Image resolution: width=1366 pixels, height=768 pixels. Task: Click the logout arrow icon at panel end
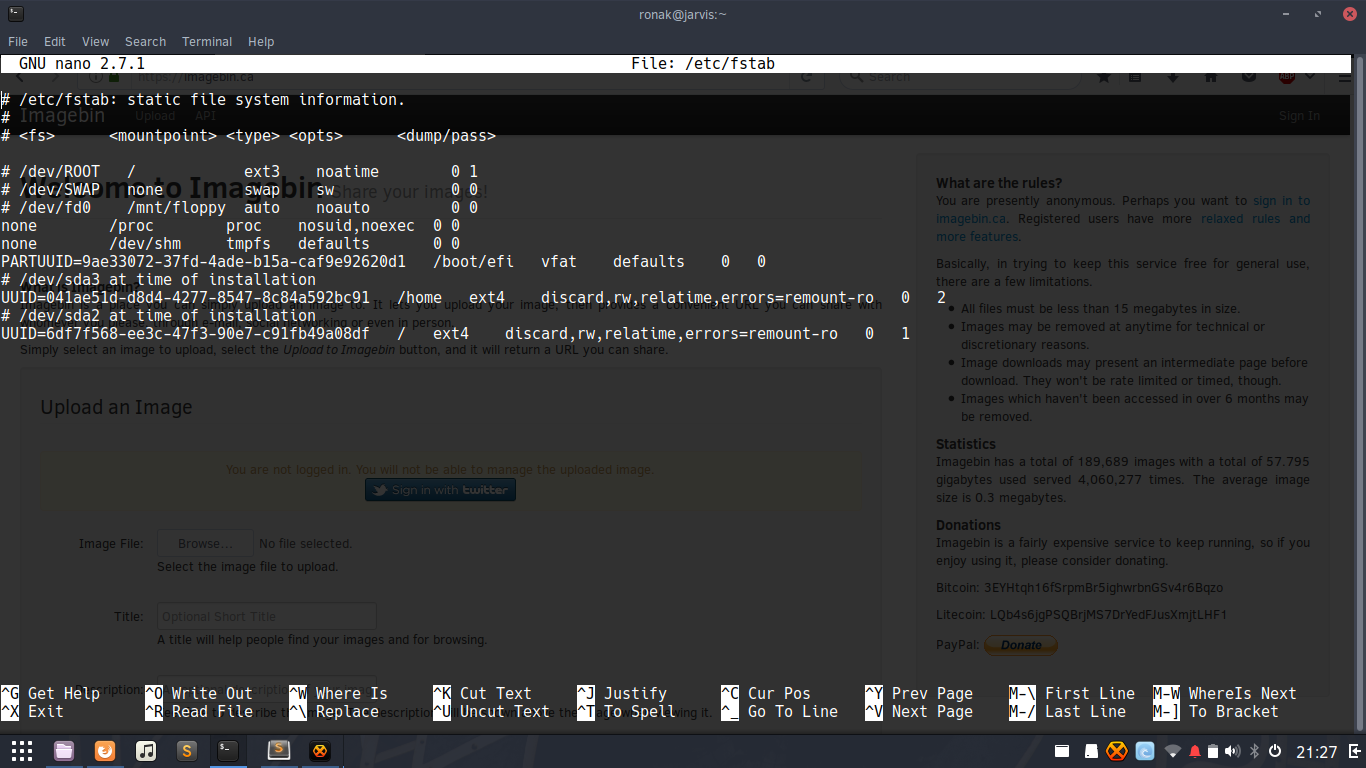tap(1353, 751)
